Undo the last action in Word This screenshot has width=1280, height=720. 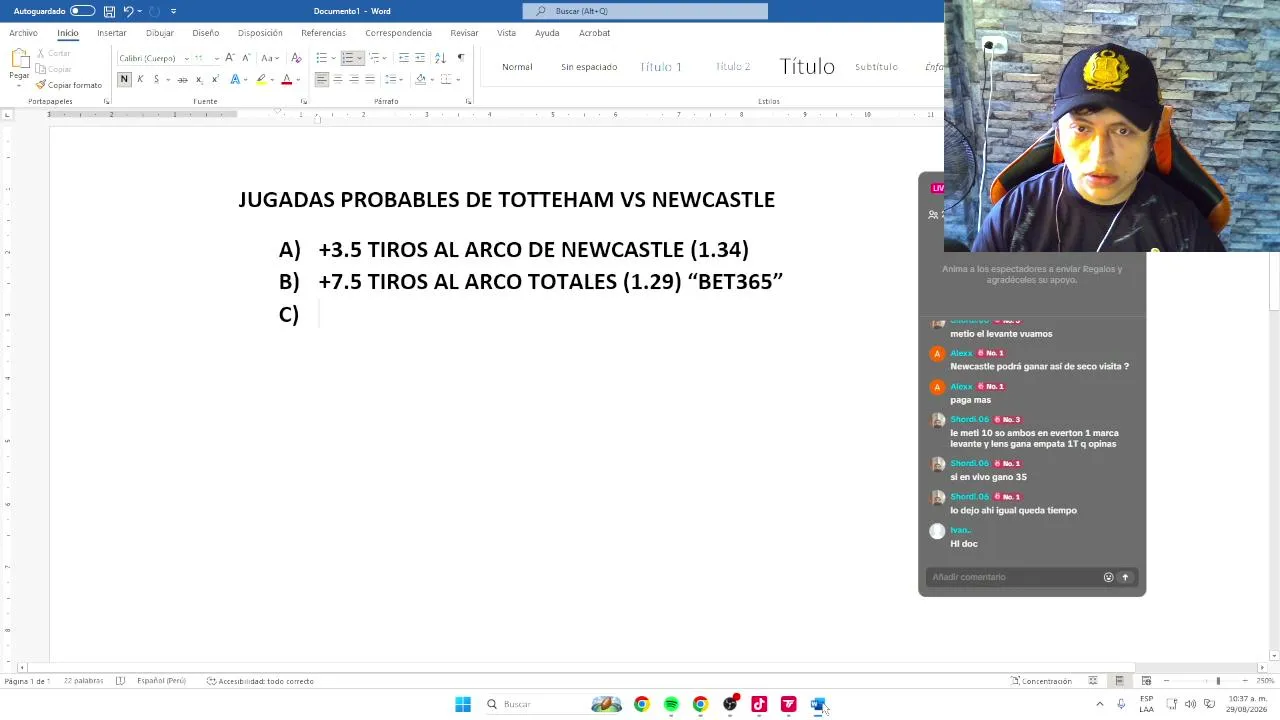(128, 11)
